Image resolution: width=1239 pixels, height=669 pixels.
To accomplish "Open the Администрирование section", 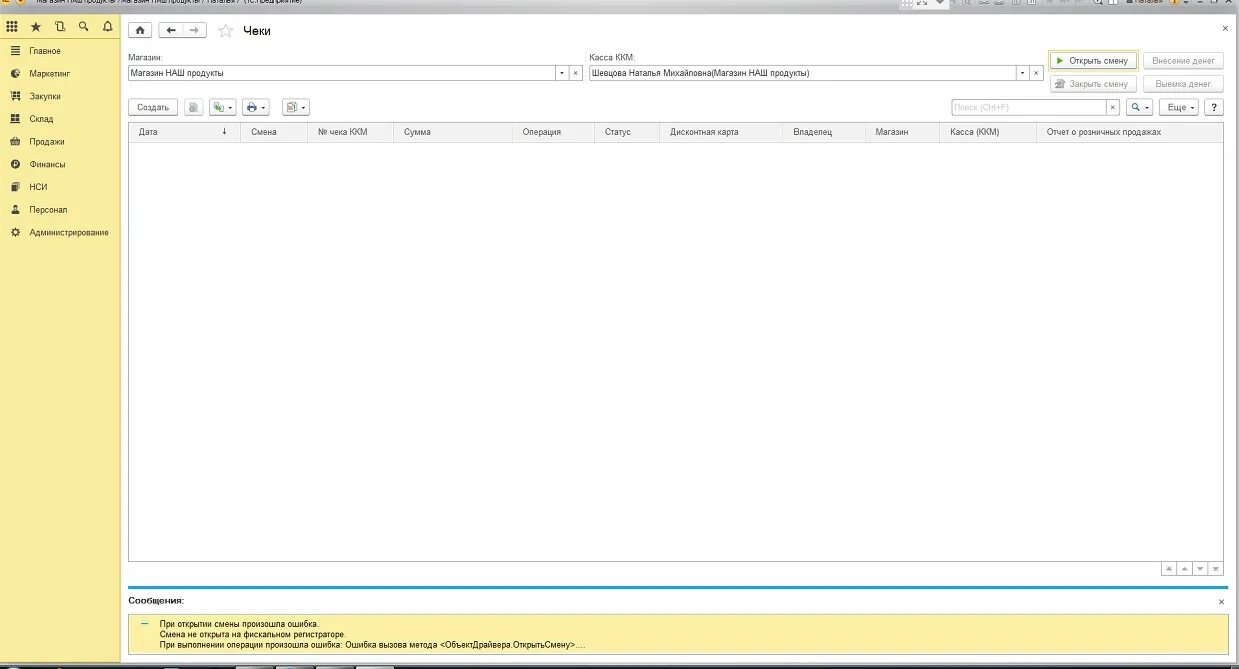I will pos(69,232).
